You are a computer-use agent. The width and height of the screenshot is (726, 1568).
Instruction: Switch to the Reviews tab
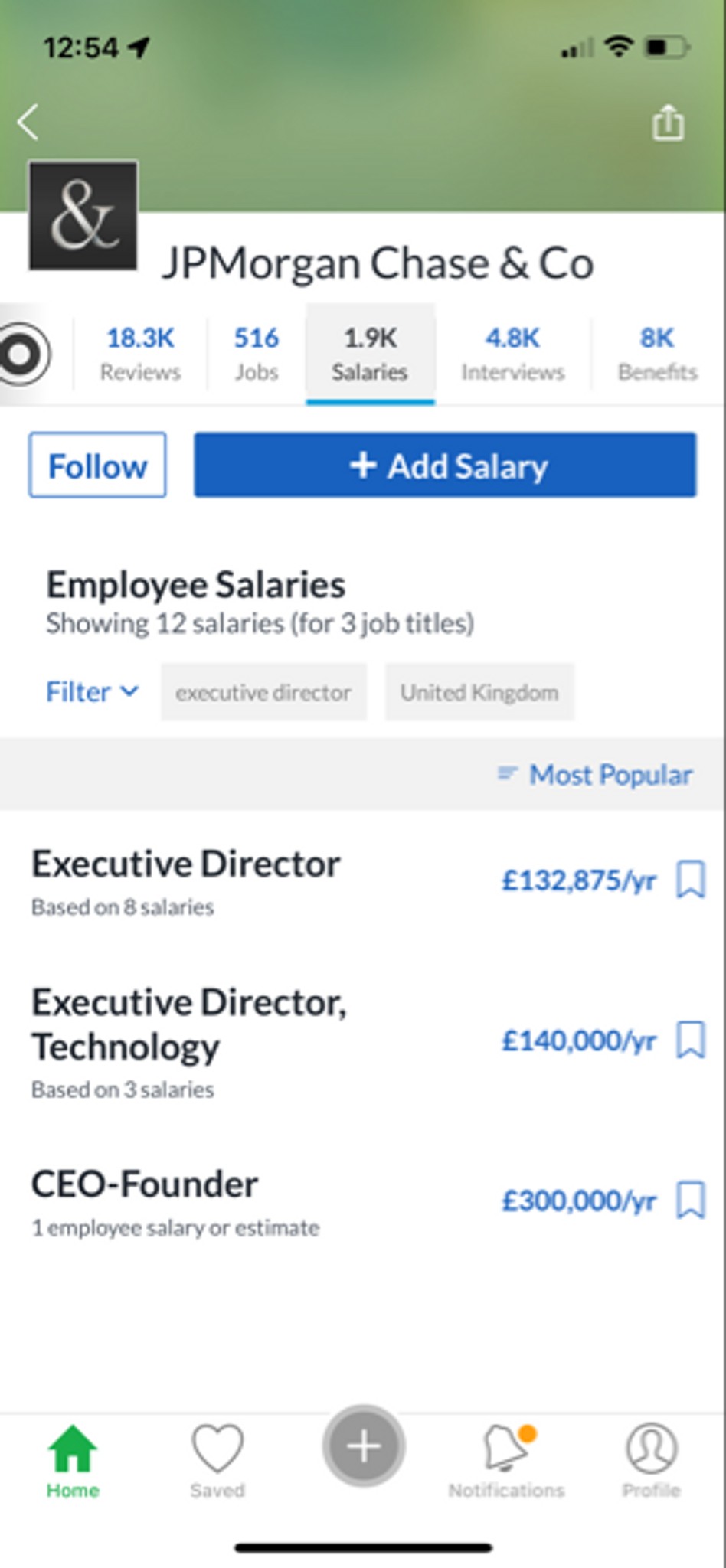[x=139, y=353]
